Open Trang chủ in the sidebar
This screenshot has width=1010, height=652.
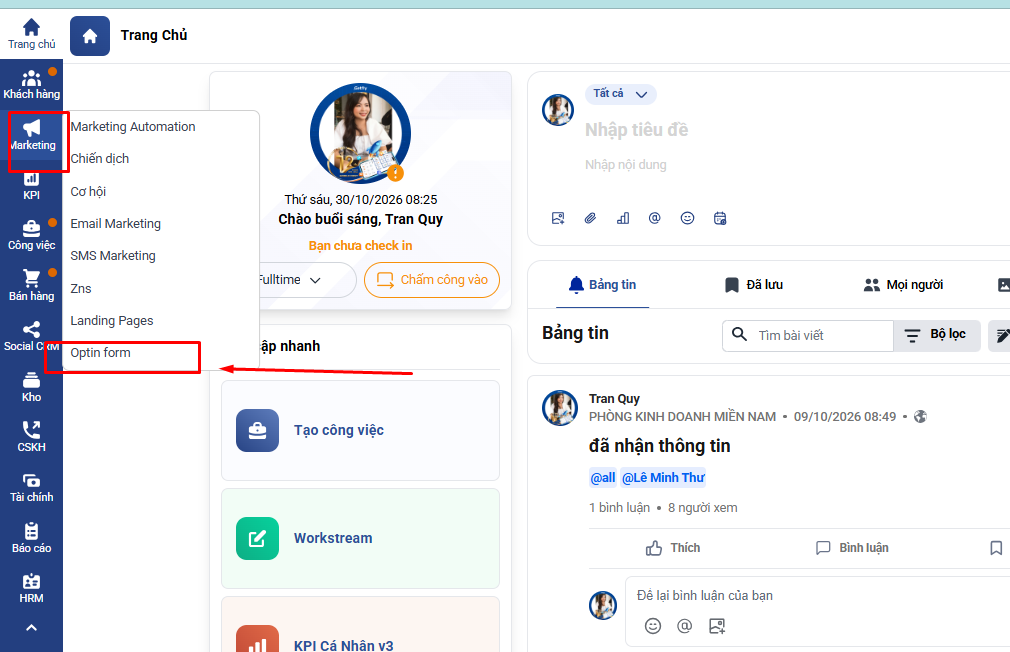point(31,34)
